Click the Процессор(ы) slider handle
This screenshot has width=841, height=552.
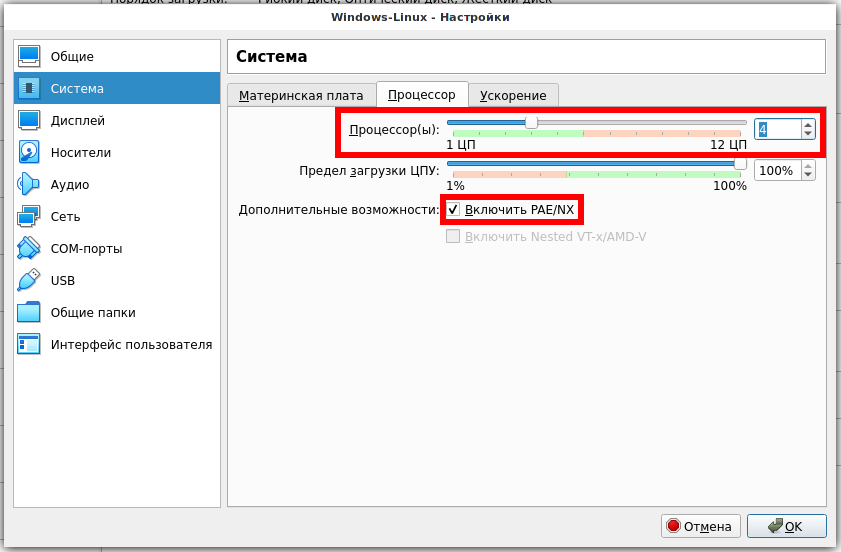point(531,122)
